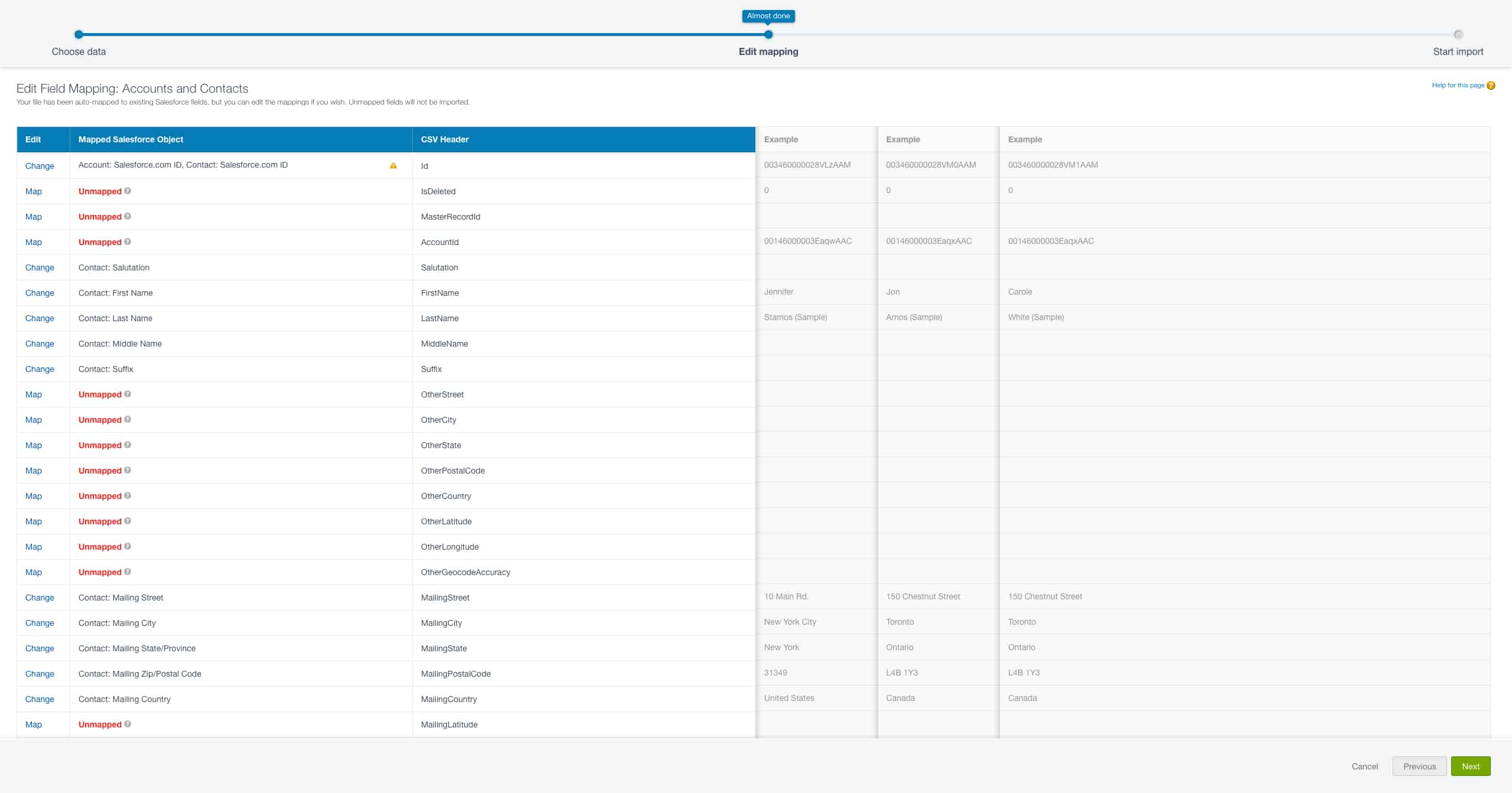Screen dimensions: 1512x793
Task: Click the Start import step marker
Action: (x=1458, y=35)
